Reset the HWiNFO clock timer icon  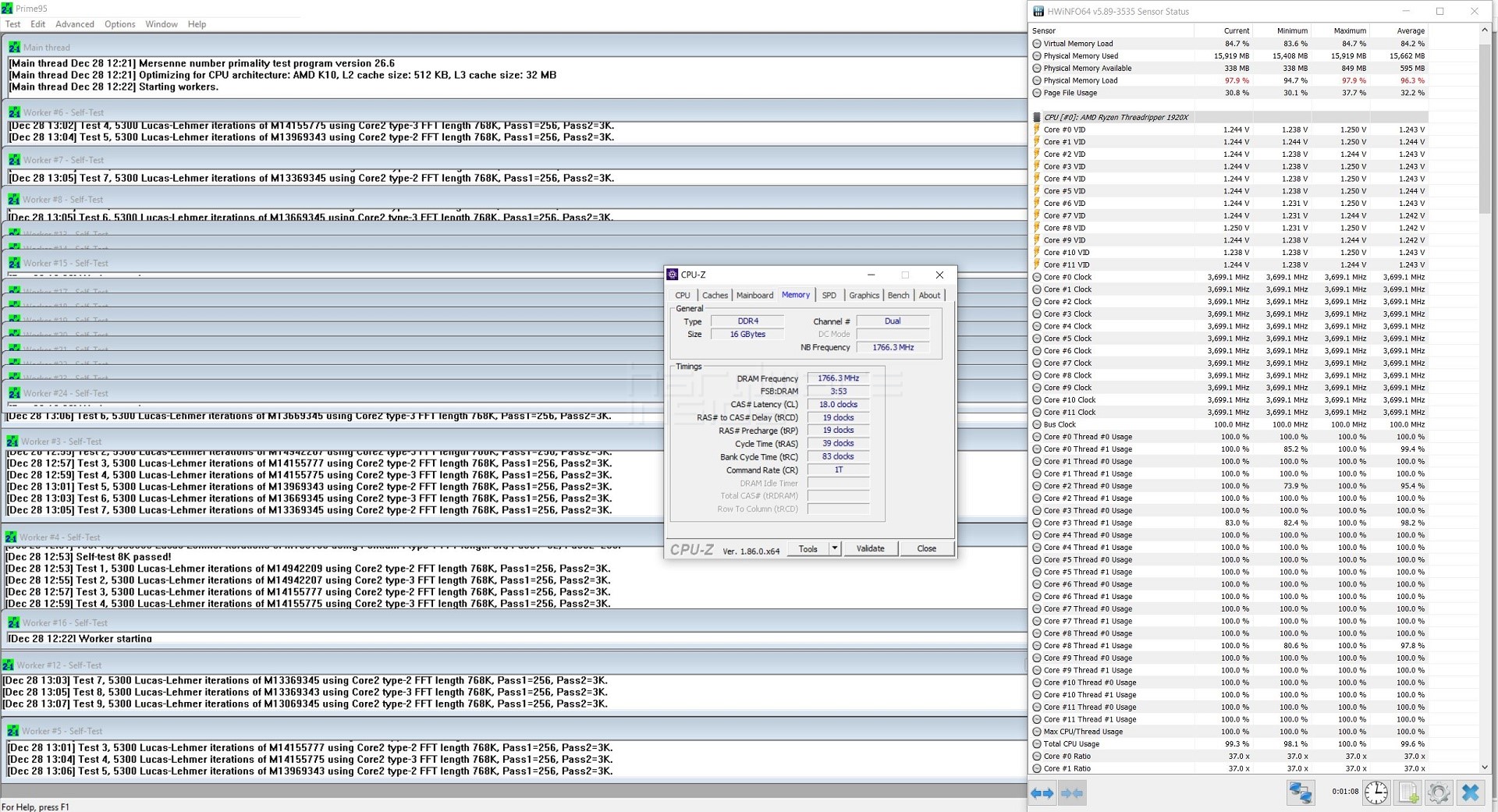pos(1376,793)
